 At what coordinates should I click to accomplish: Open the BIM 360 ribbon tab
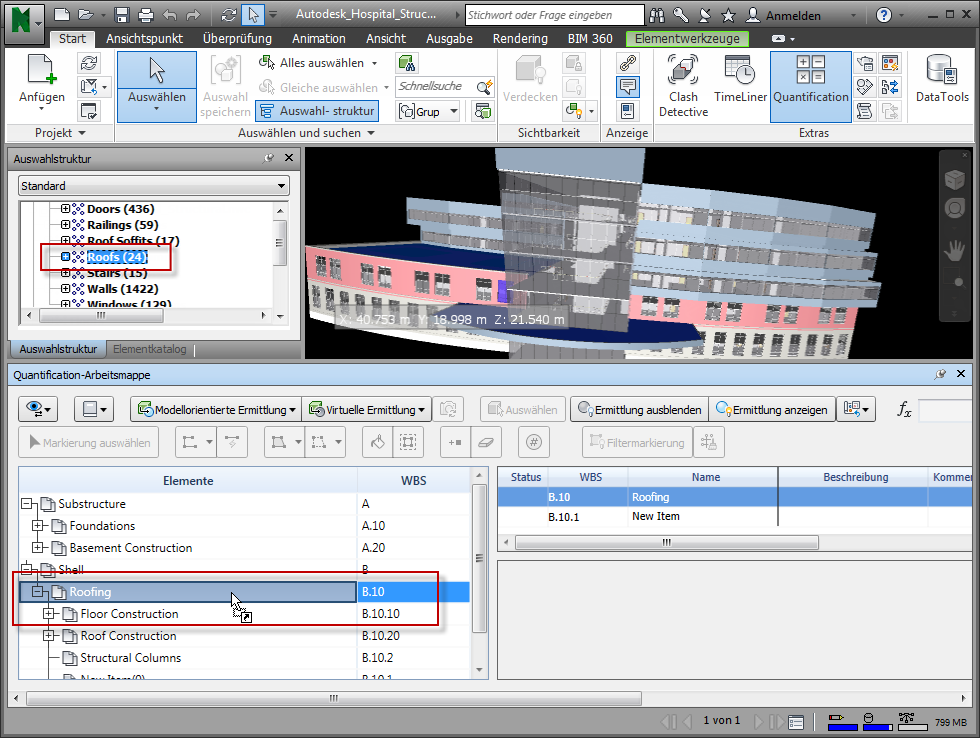(590, 39)
